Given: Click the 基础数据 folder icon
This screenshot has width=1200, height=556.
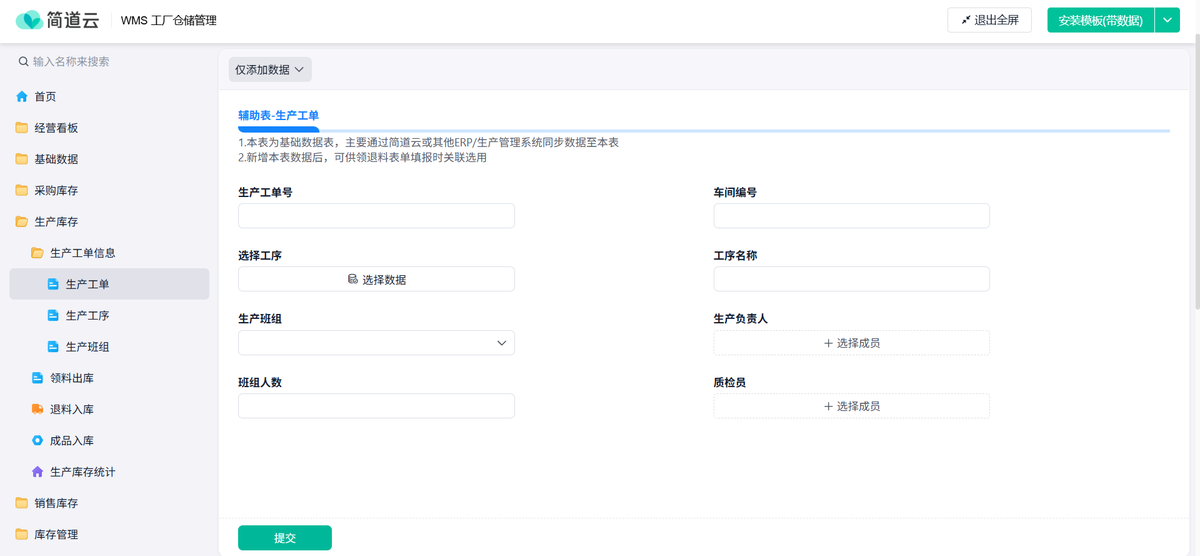Looking at the screenshot, I should tap(22, 159).
